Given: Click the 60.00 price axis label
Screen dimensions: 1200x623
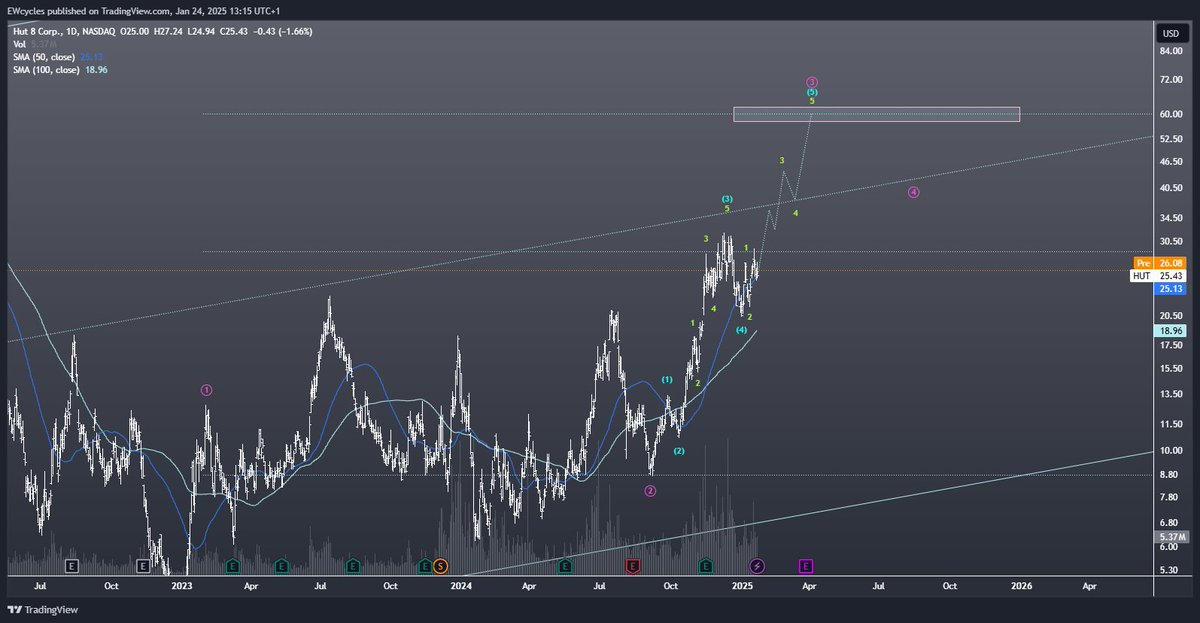Looking at the screenshot, I should [1170, 114].
